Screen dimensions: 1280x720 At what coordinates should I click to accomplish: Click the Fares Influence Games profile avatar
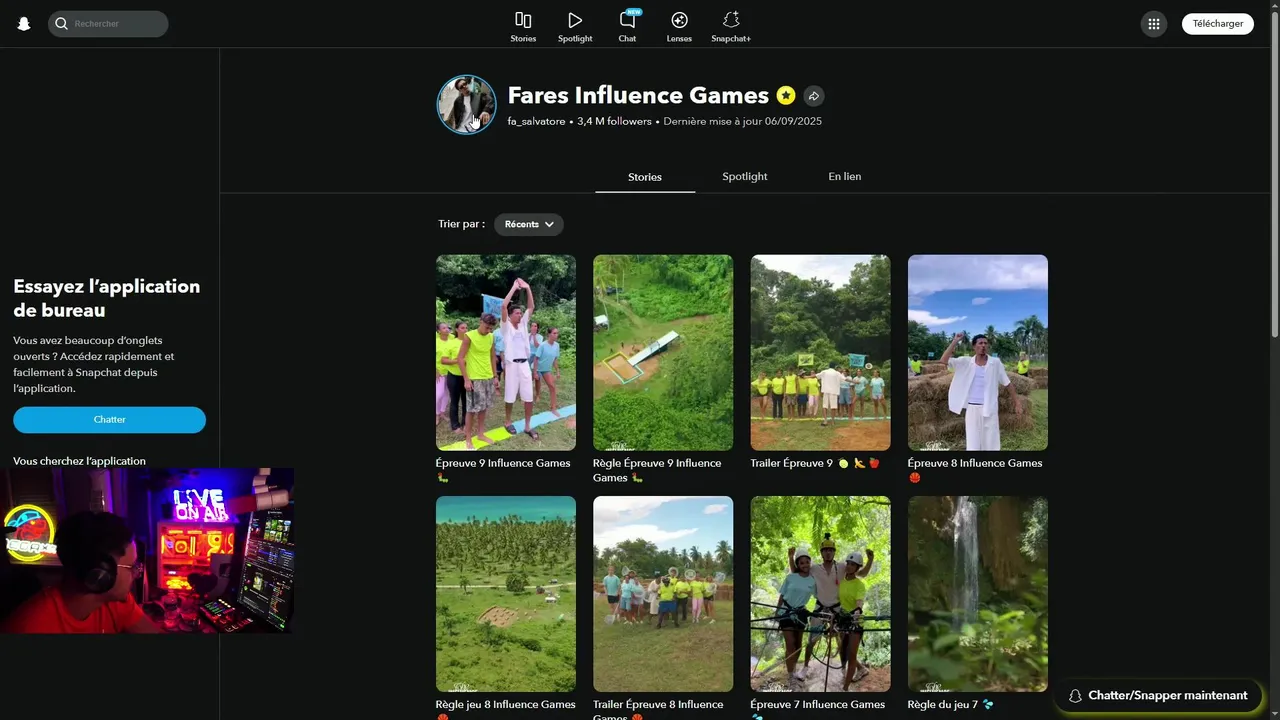466,104
